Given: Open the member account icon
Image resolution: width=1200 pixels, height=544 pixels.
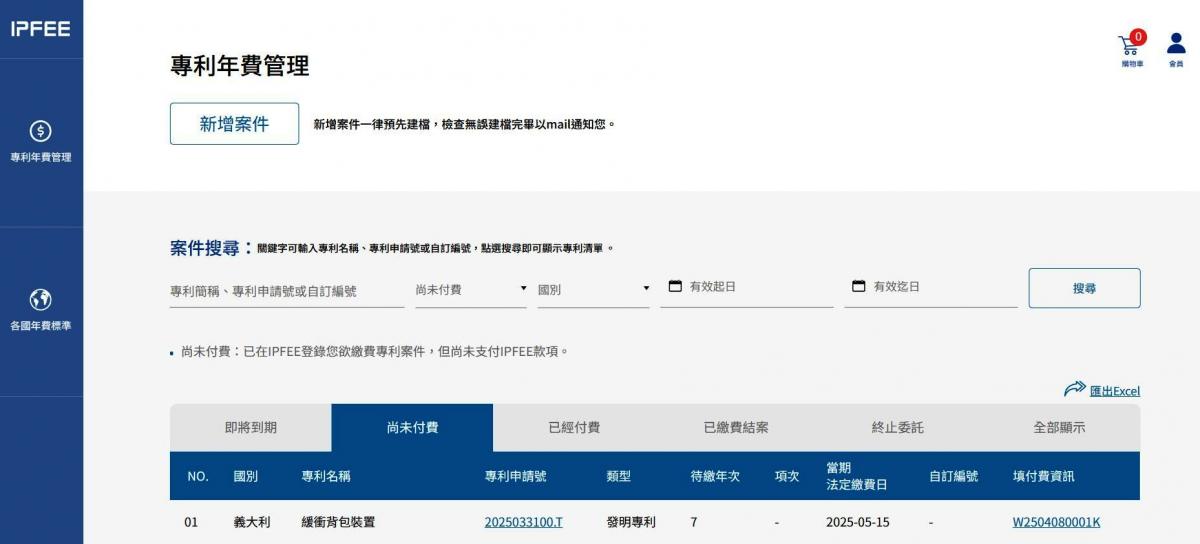Looking at the screenshot, I should [x=1176, y=44].
